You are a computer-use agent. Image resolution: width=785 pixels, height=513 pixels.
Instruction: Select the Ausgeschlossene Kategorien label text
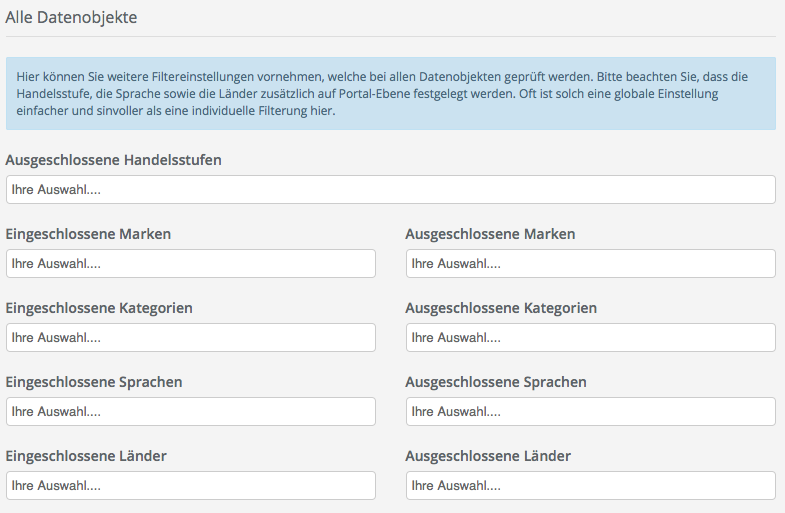(501, 308)
